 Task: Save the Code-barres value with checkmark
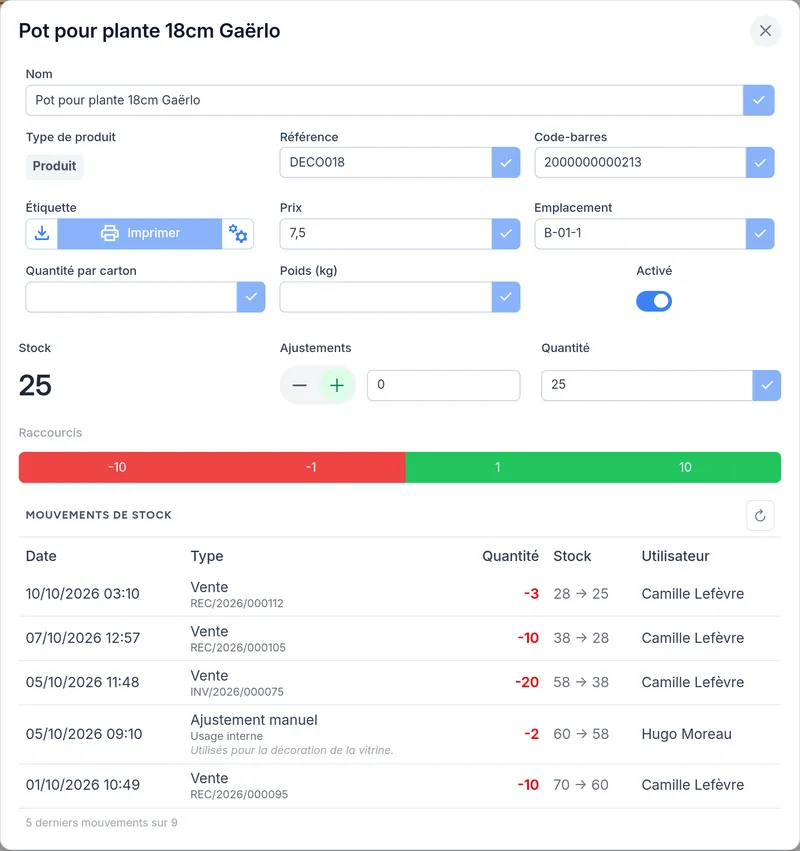tap(760, 162)
